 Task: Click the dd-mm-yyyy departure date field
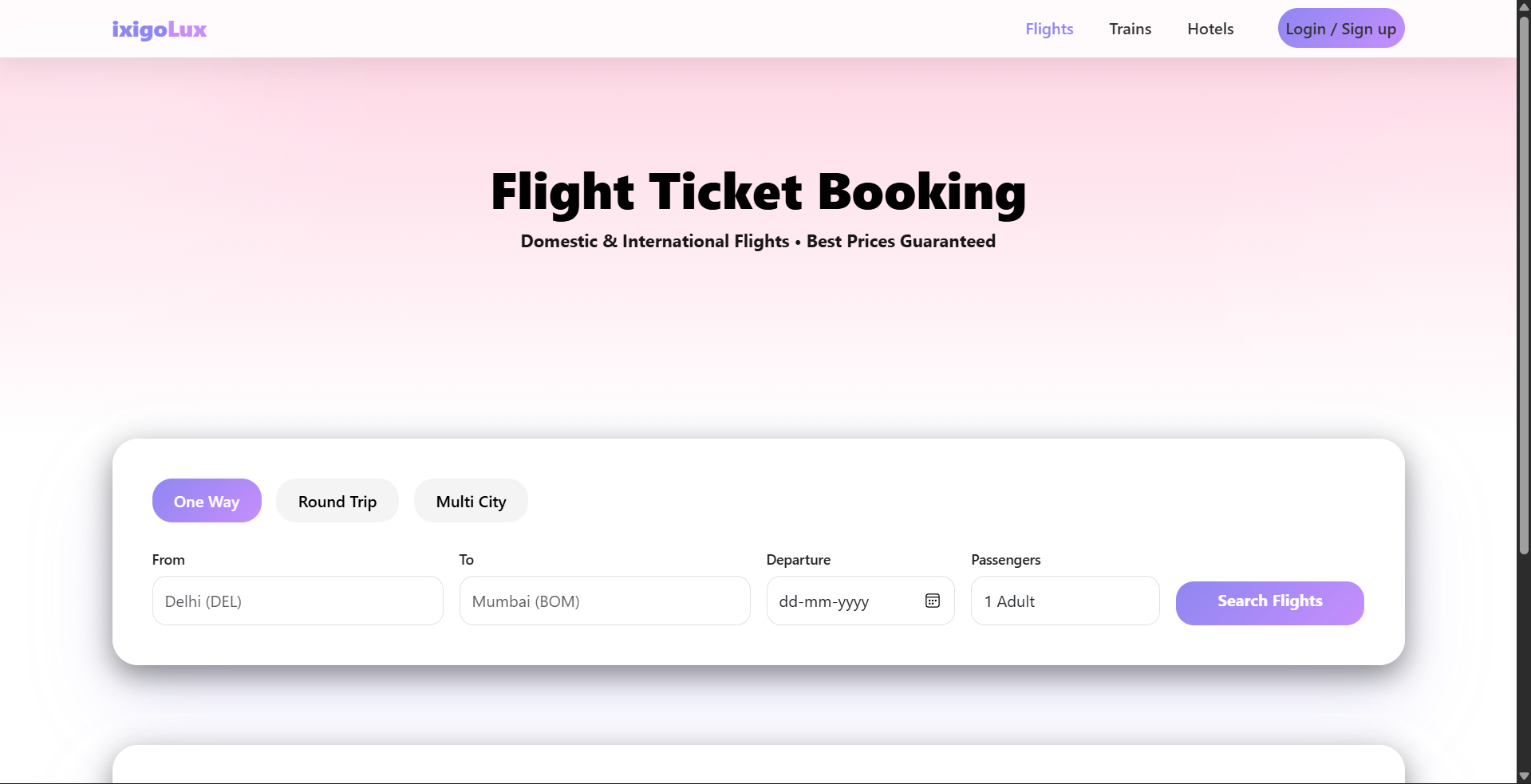pos(838,601)
